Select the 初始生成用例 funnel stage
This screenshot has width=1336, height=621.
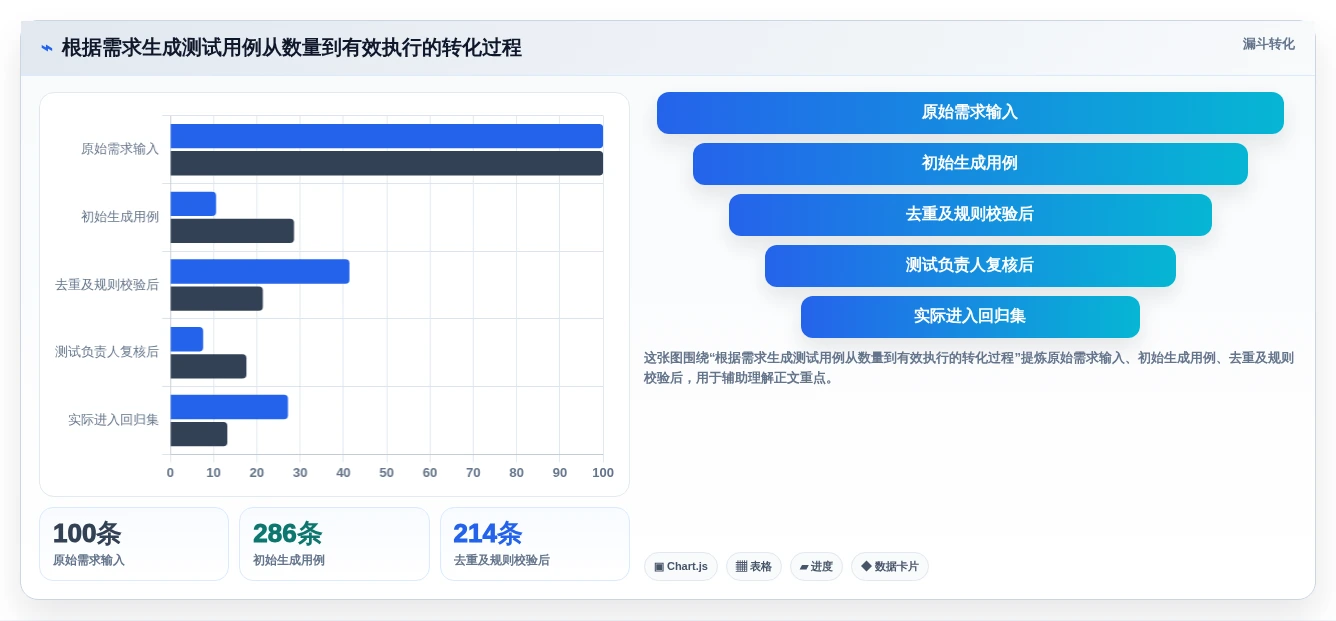click(970, 164)
